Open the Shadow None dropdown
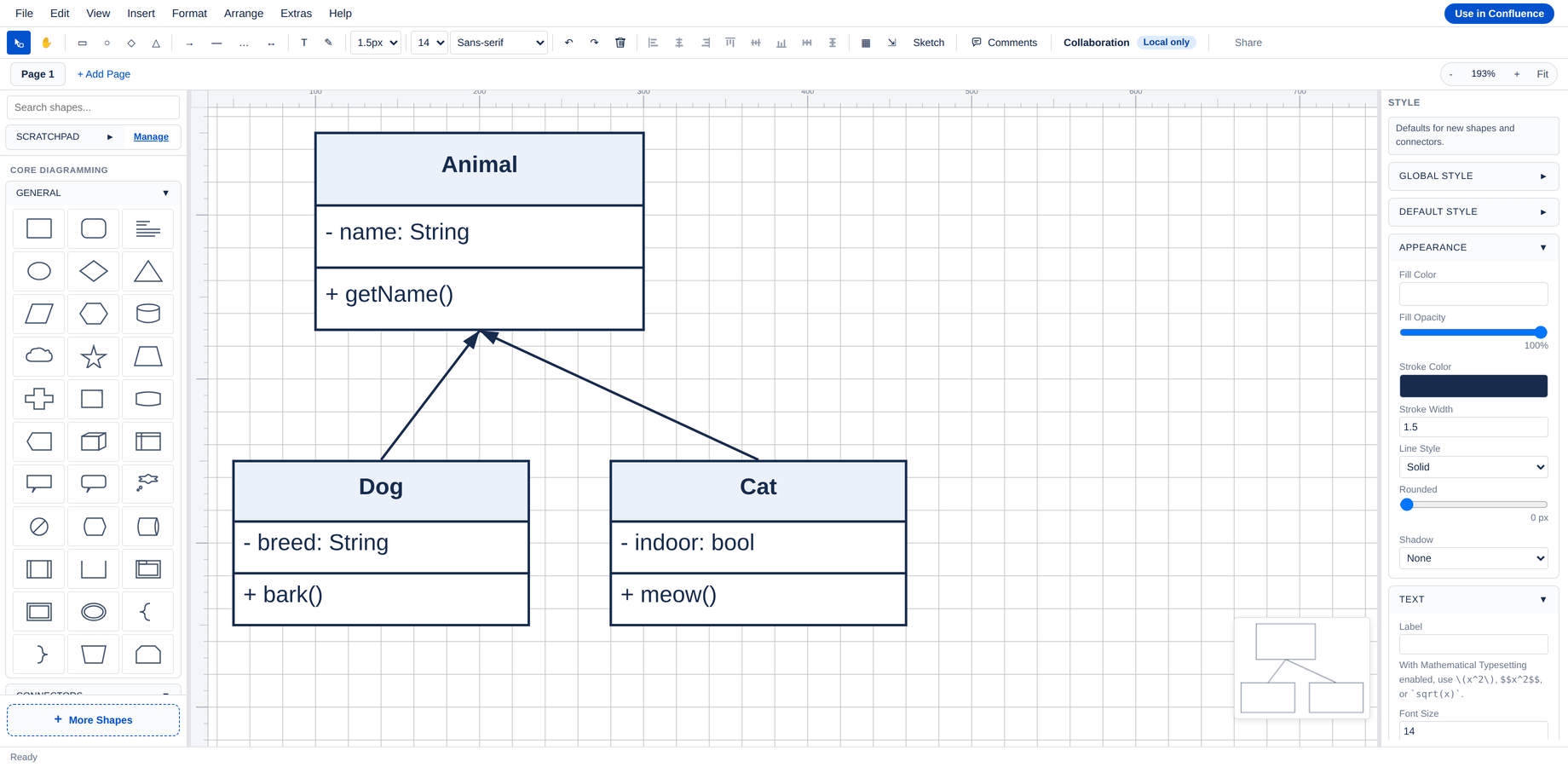This screenshot has height=767, width=1568. (x=1473, y=558)
